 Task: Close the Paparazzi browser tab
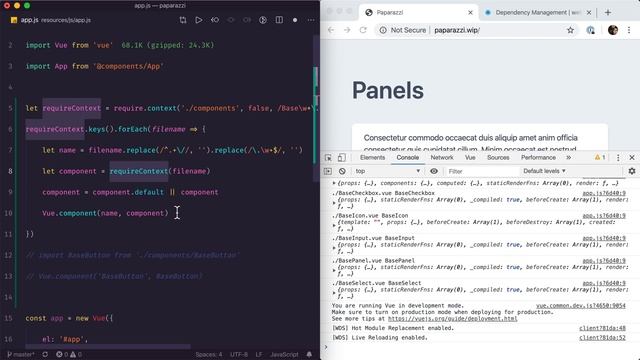(x=470, y=13)
